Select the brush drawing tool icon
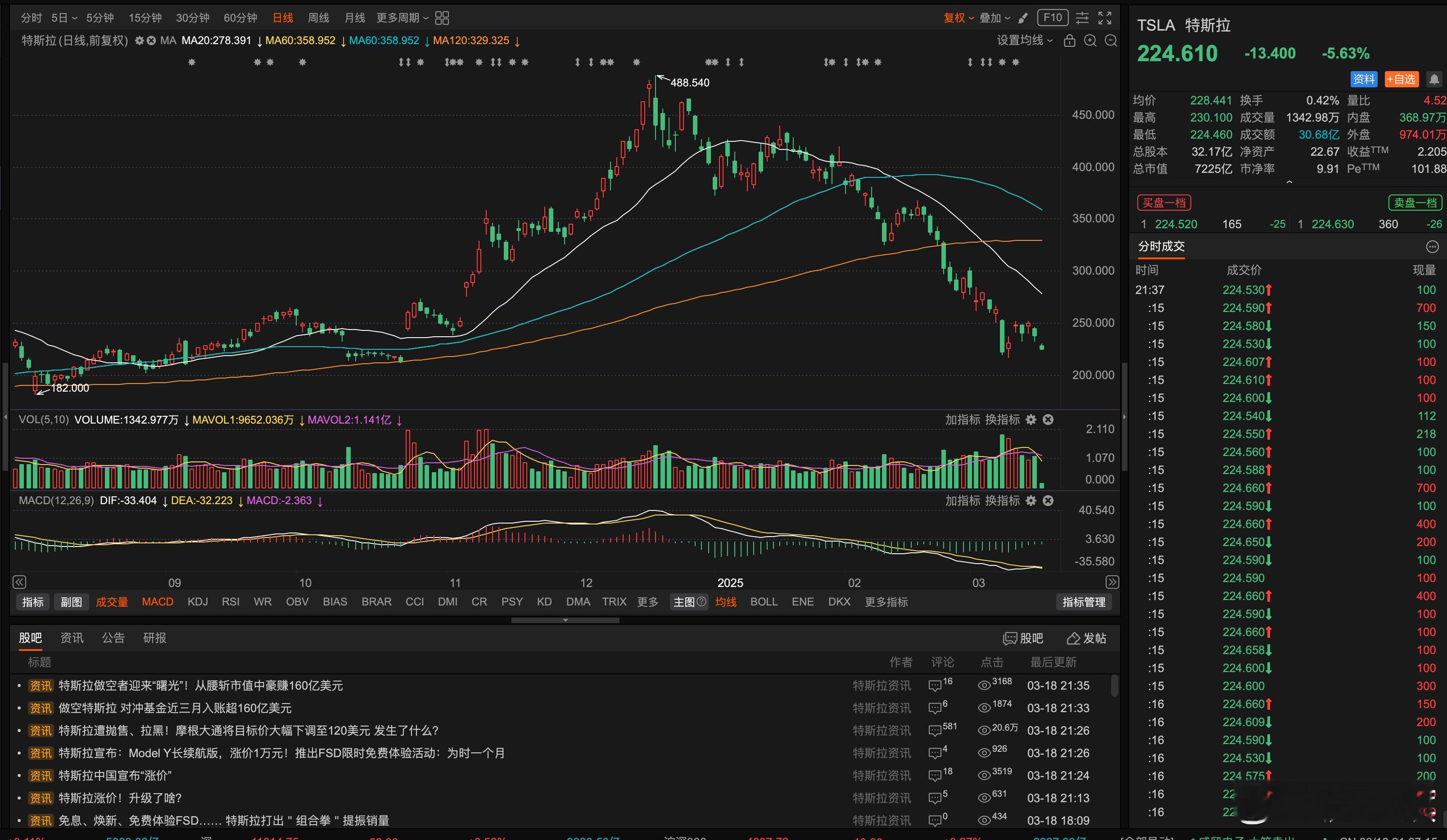This screenshot has width=1447, height=840. coord(1022,18)
